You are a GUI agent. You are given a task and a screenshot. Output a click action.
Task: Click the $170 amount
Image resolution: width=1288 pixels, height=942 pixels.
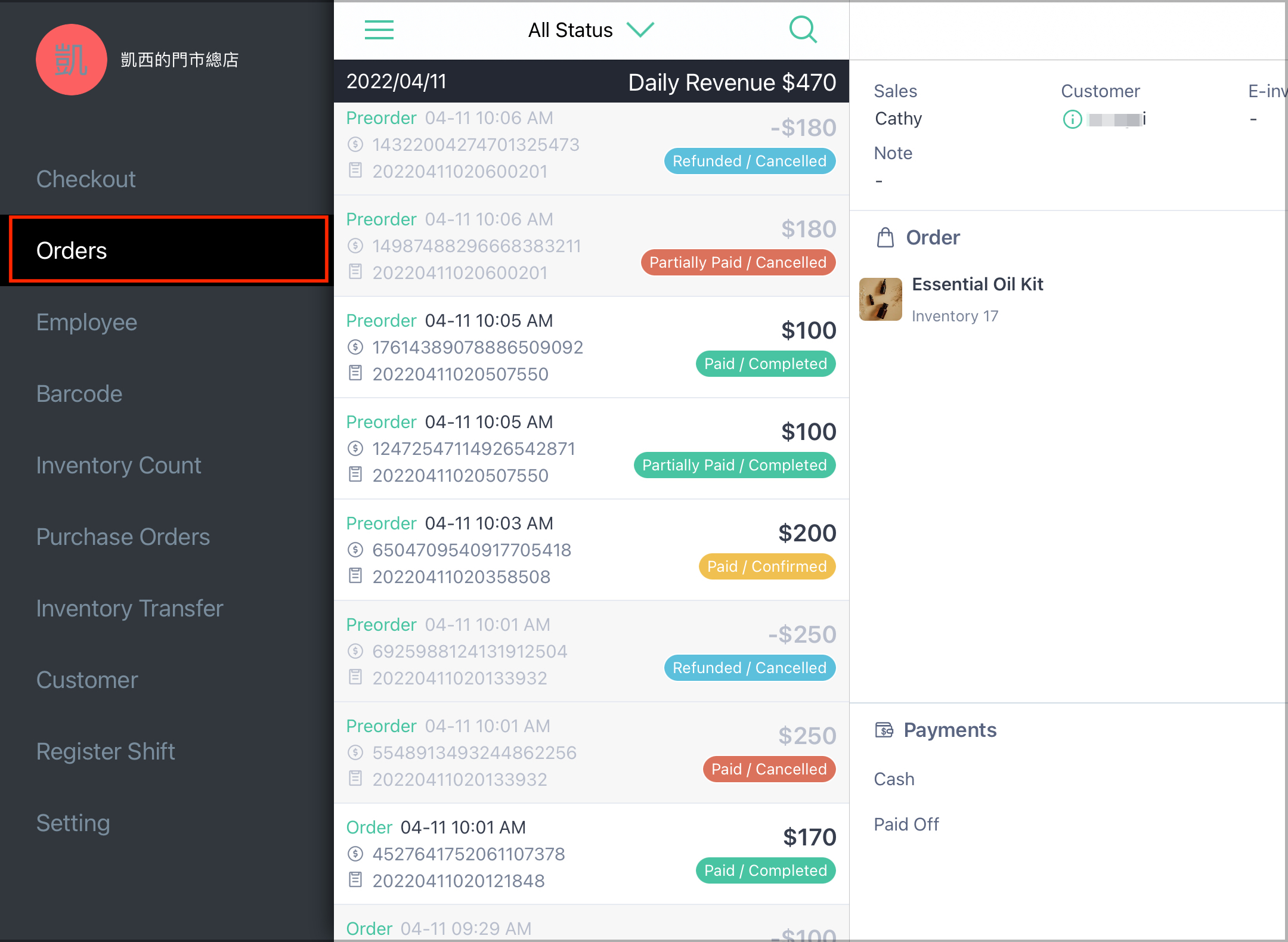pos(809,837)
